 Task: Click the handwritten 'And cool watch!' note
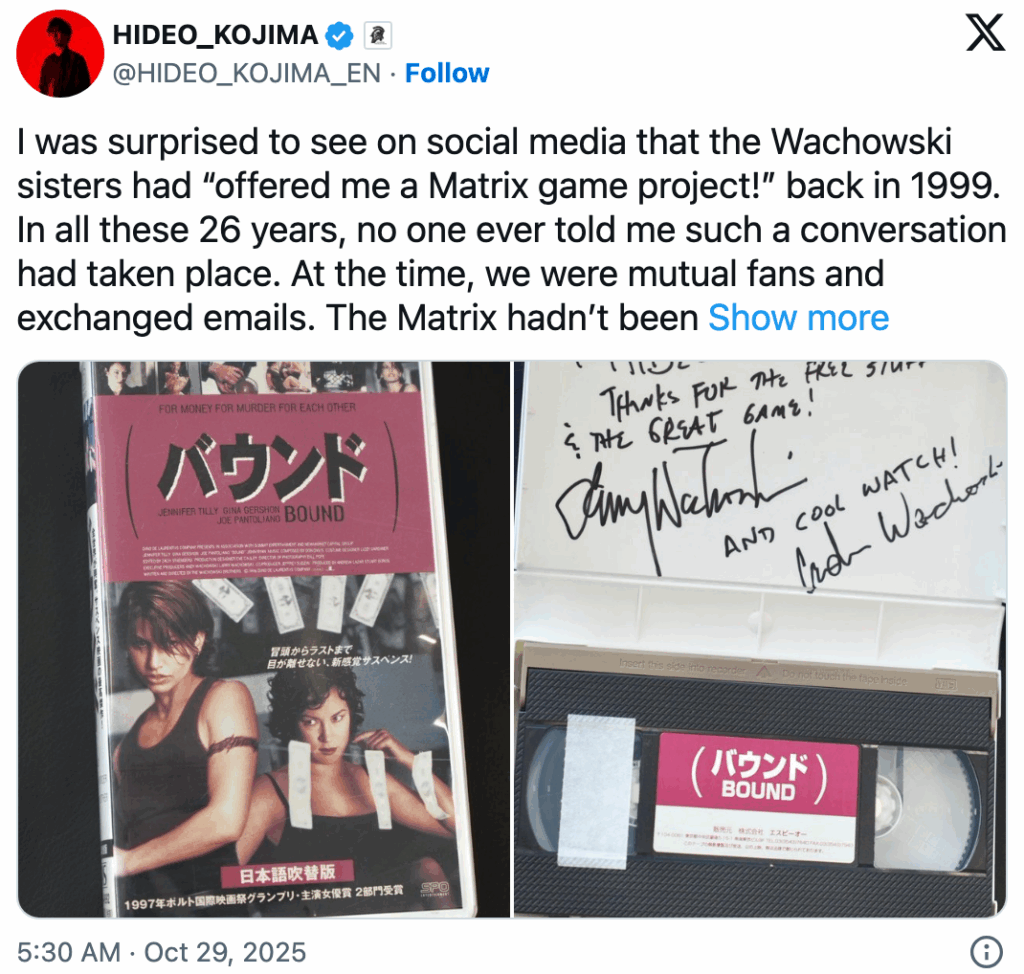point(842,502)
